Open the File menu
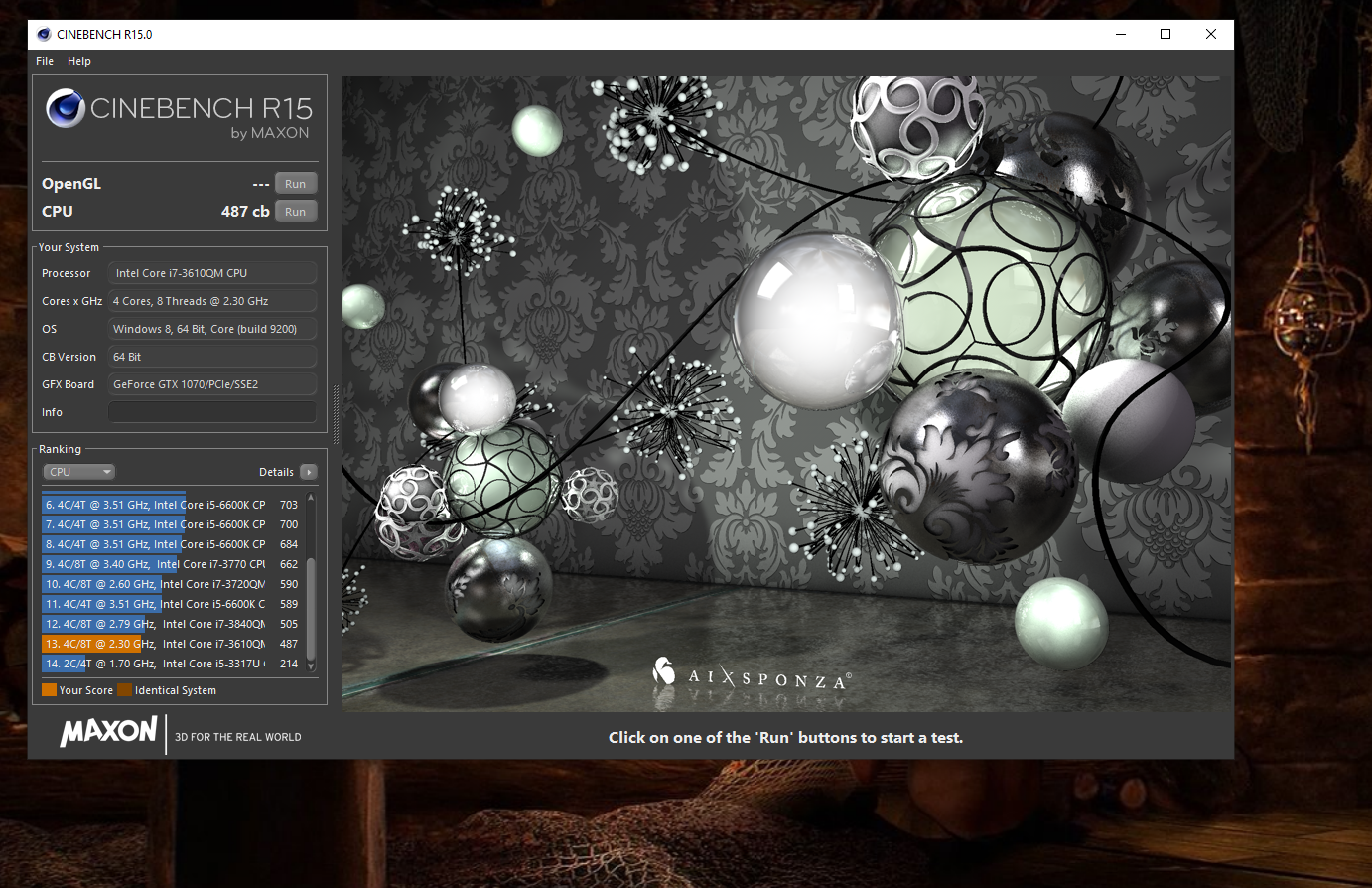 [45, 61]
